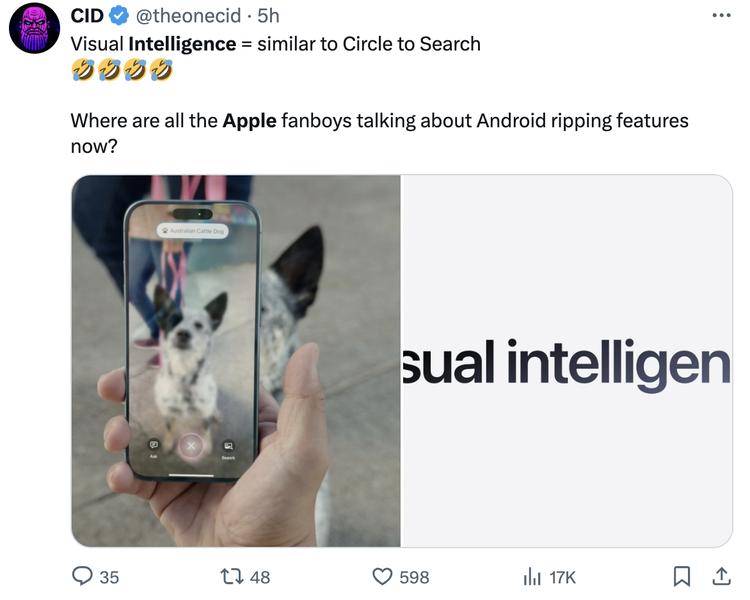Viewport: 750px width, 600px height.
Task: Tap the Search icon on the pictured phone
Action: coord(229,444)
